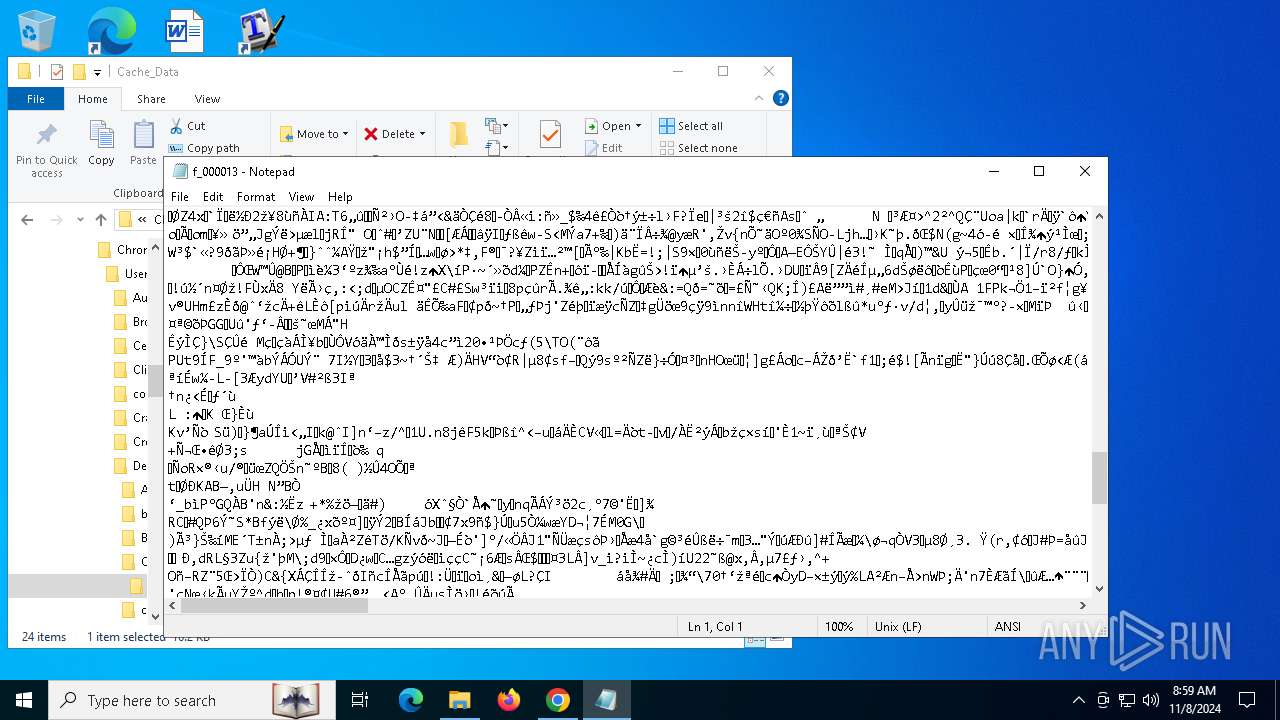Screen dimensions: 1280x720
Task: Click Edit in the Explorer Open group
Action: 603,148
